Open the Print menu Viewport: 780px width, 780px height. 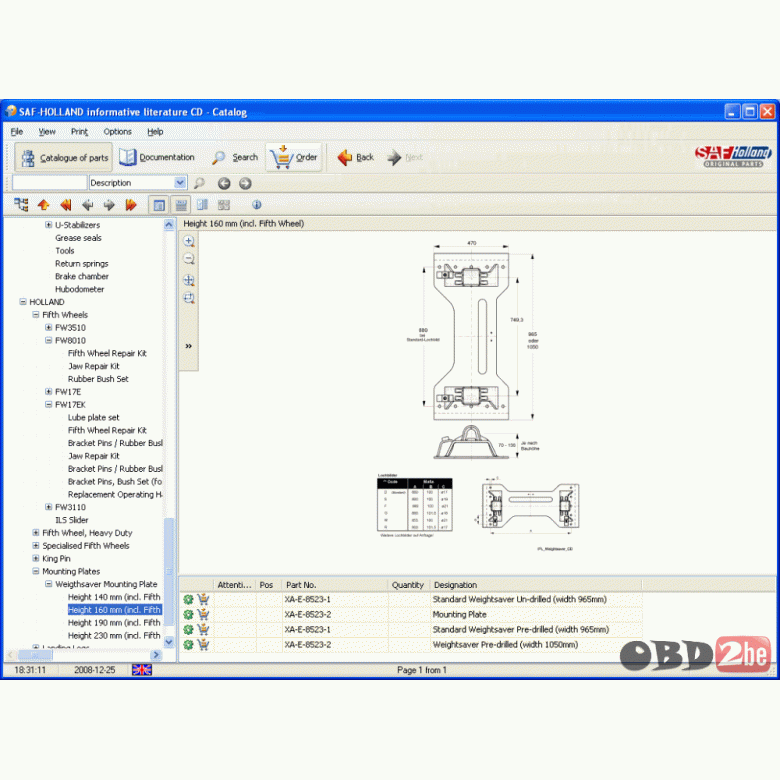pyautogui.click(x=79, y=132)
